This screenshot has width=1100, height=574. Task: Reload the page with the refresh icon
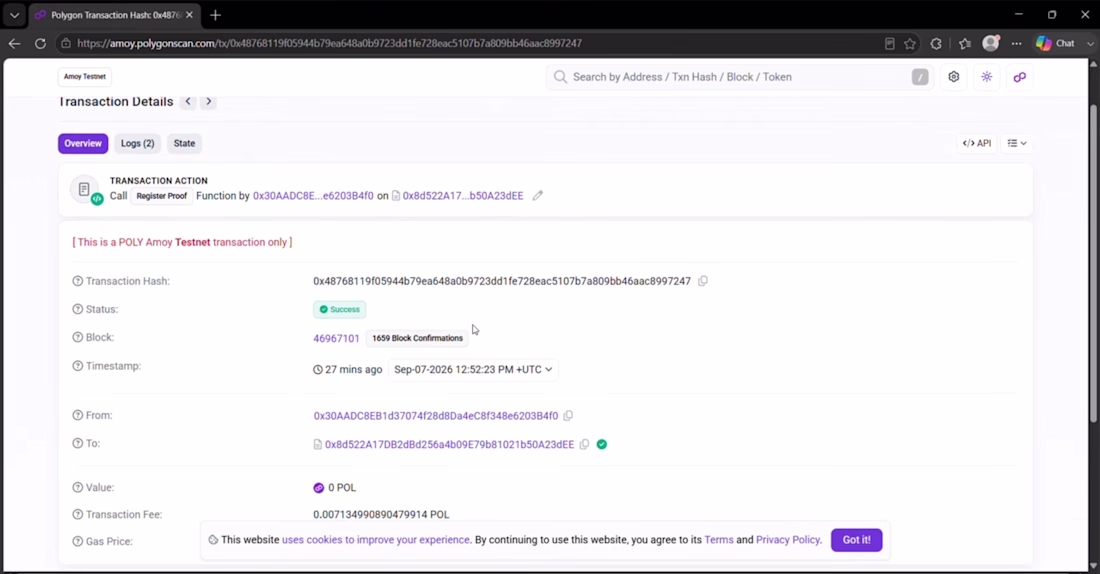click(40, 44)
